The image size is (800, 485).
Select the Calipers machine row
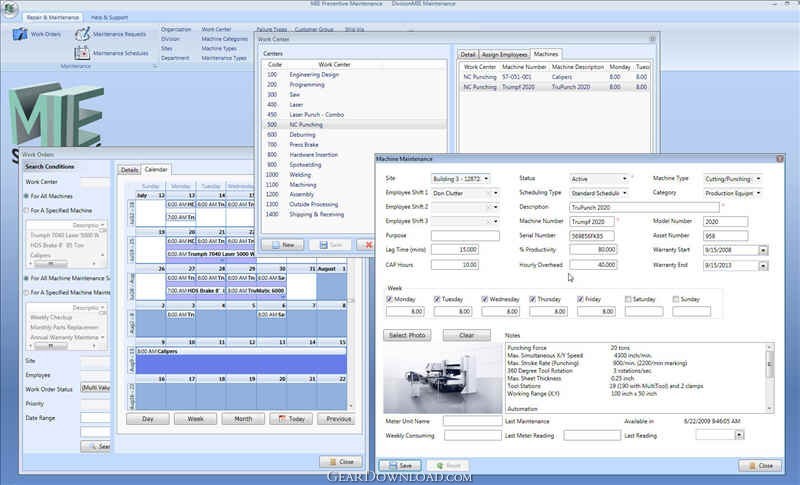click(555, 77)
